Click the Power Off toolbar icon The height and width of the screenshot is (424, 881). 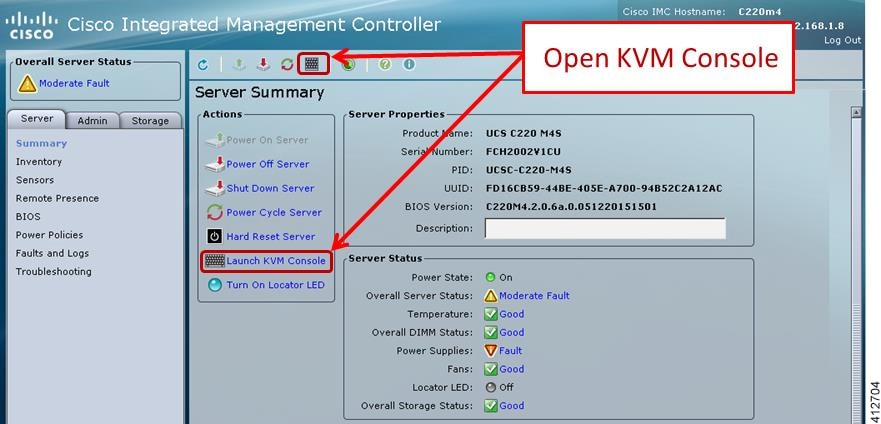[x=263, y=65]
